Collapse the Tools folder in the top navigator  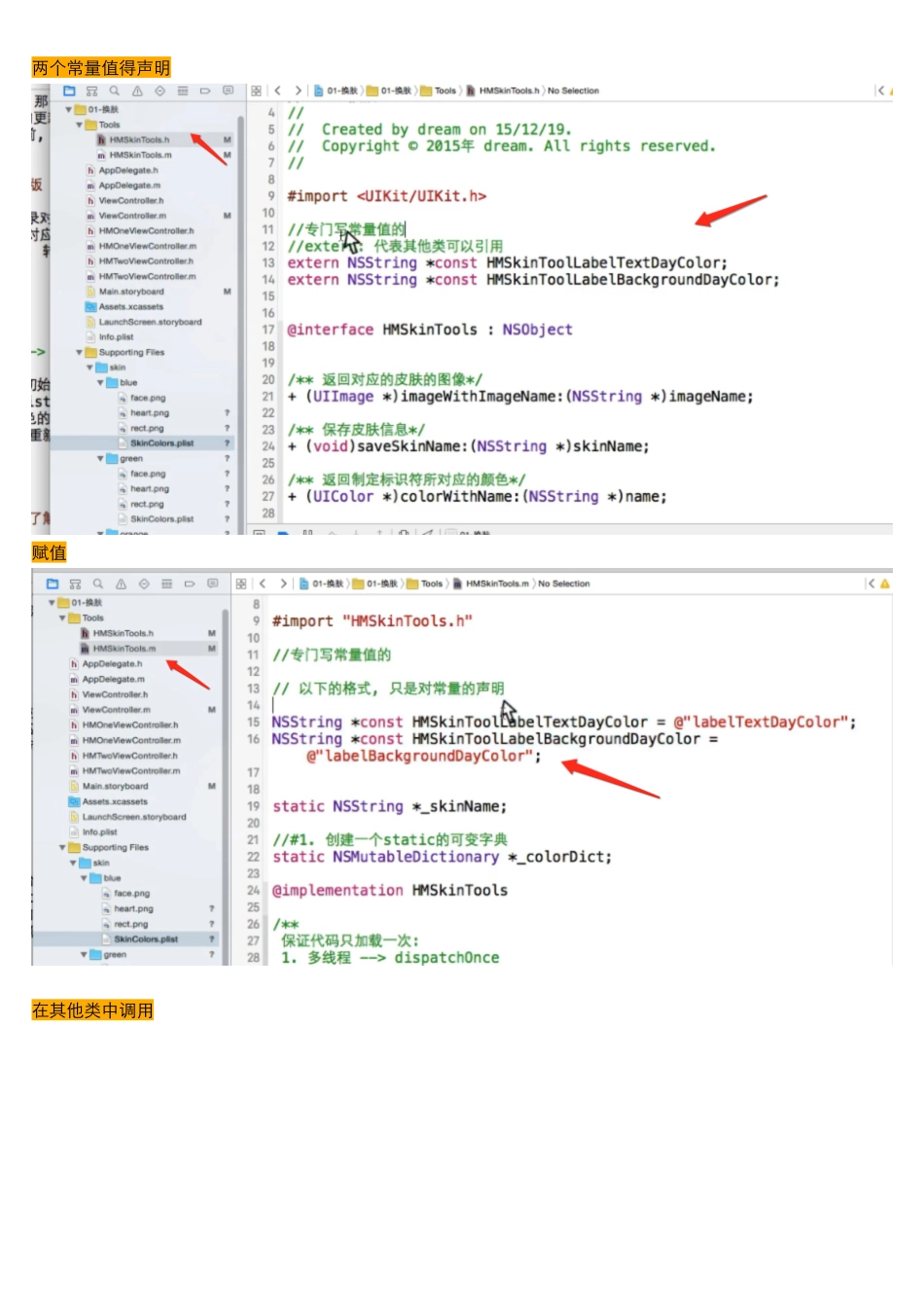[80, 124]
